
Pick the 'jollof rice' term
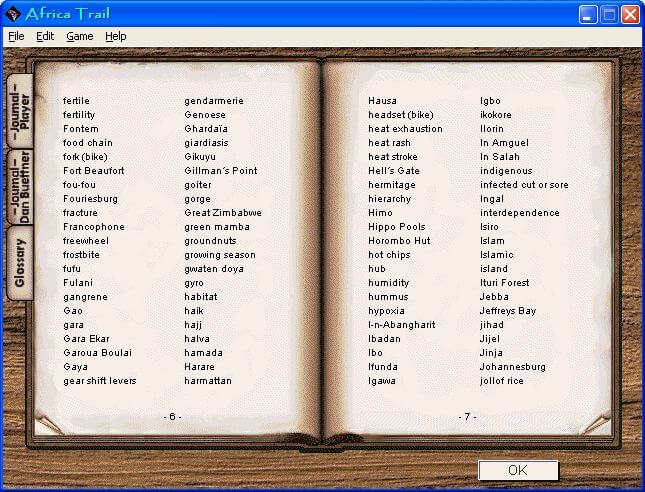click(x=501, y=381)
